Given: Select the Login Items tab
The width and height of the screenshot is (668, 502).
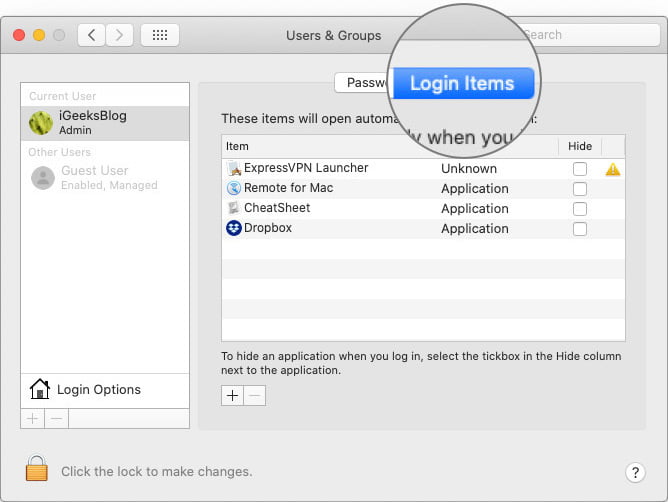Looking at the screenshot, I should point(463,83).
